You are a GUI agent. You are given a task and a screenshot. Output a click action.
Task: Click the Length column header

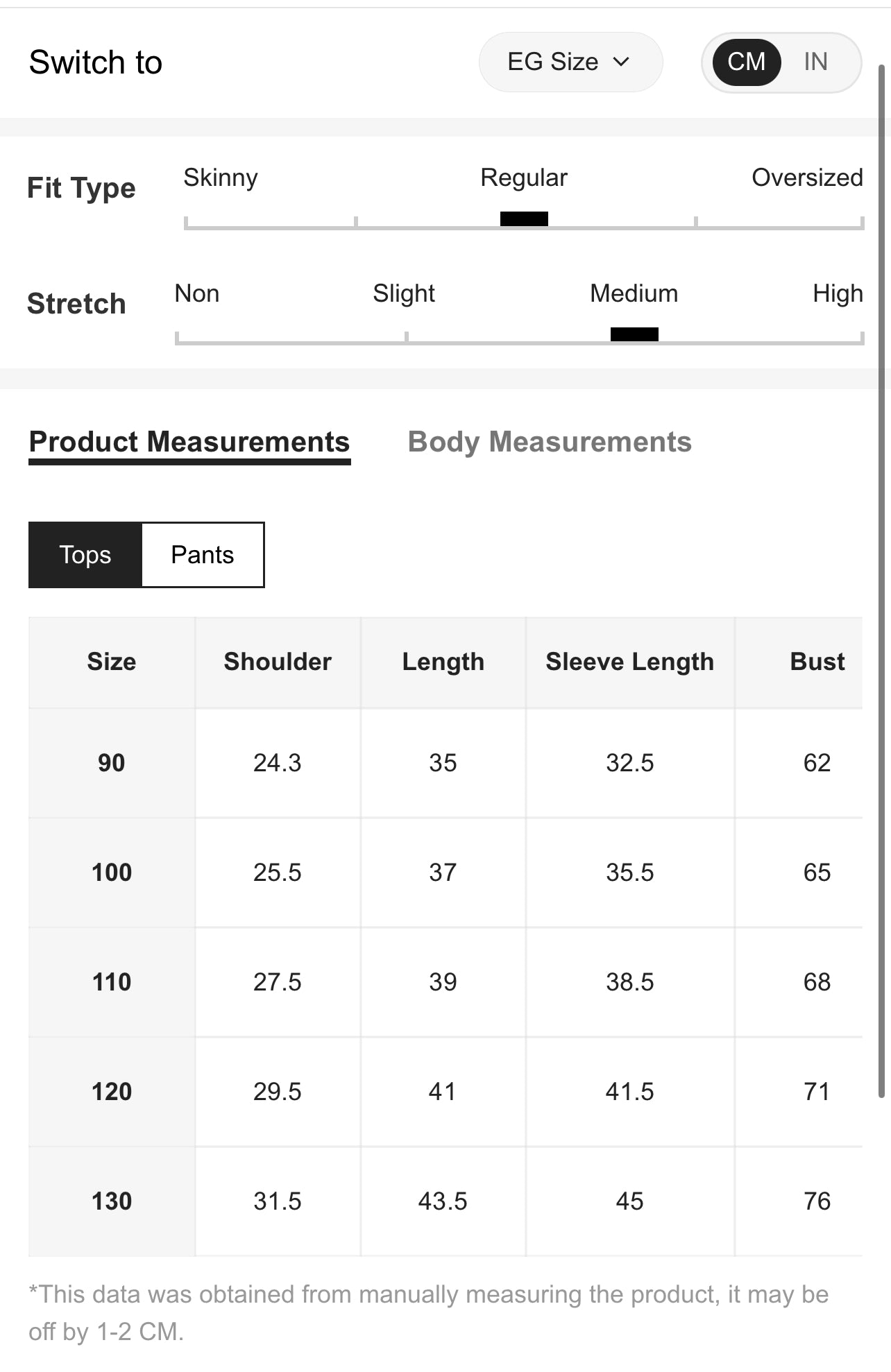click(x=443, y=662)
